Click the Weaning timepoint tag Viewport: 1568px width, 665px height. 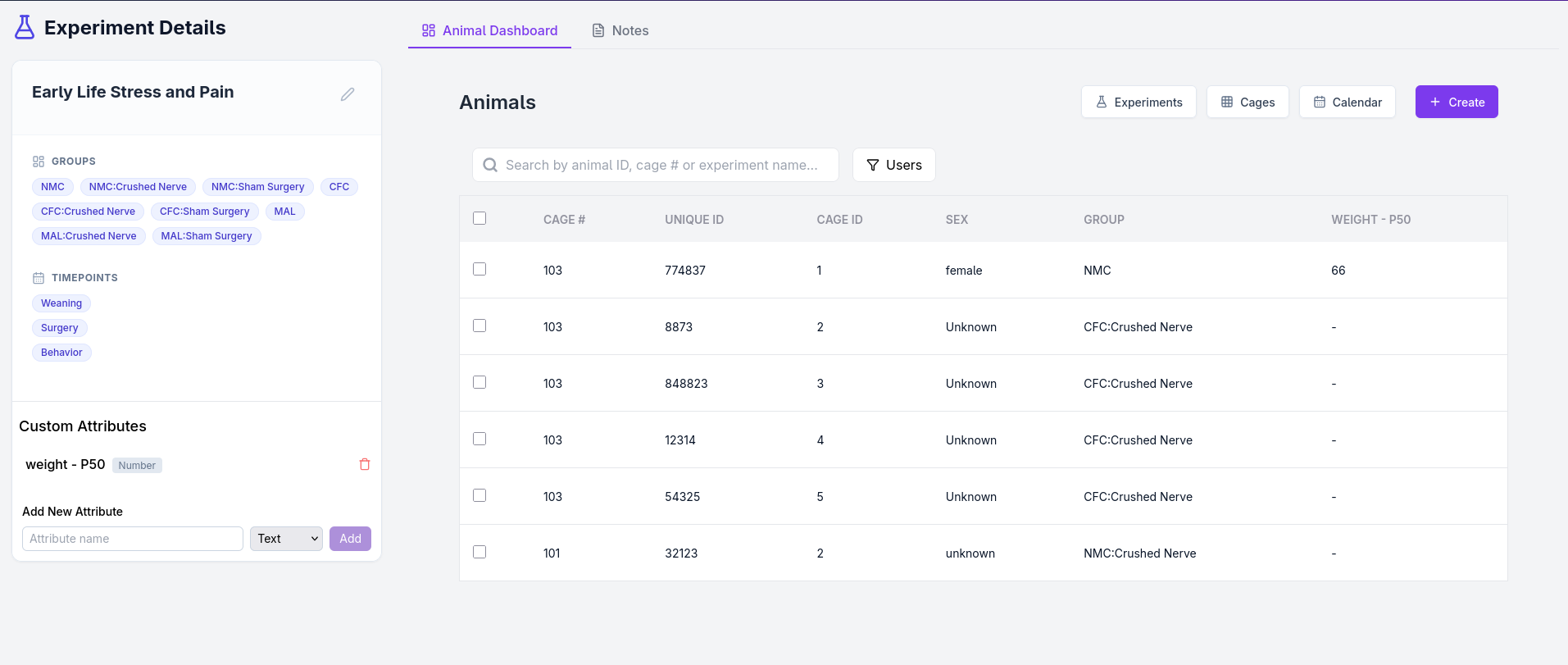[x=61, y=303]
